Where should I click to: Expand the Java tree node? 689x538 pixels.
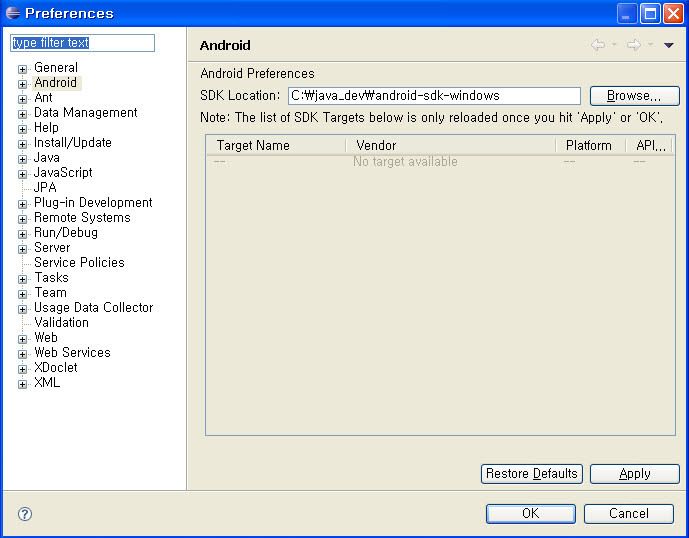pyautogui.click(x=22, y=159)
